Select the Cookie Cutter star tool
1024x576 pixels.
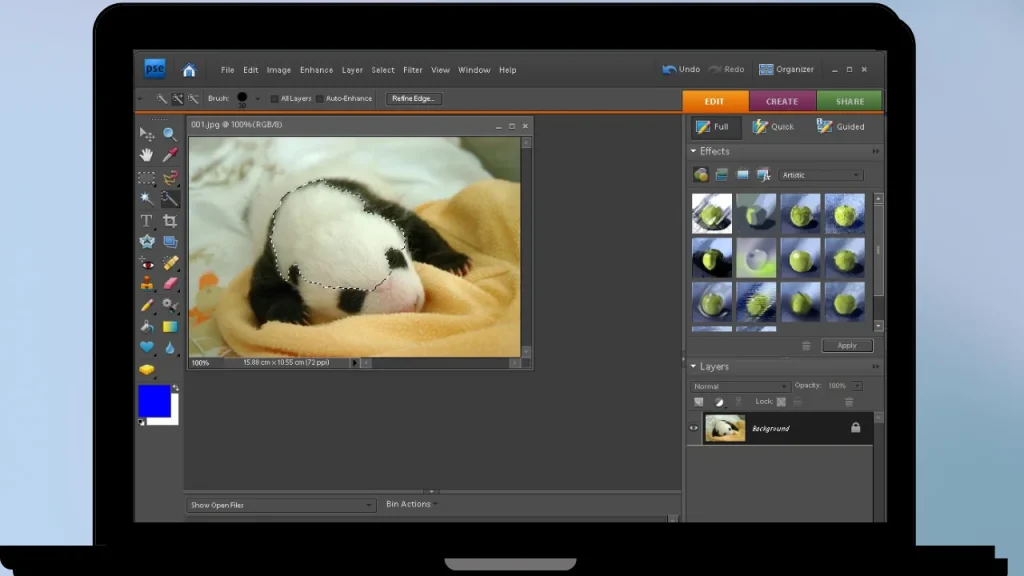[x=146, y=242]
